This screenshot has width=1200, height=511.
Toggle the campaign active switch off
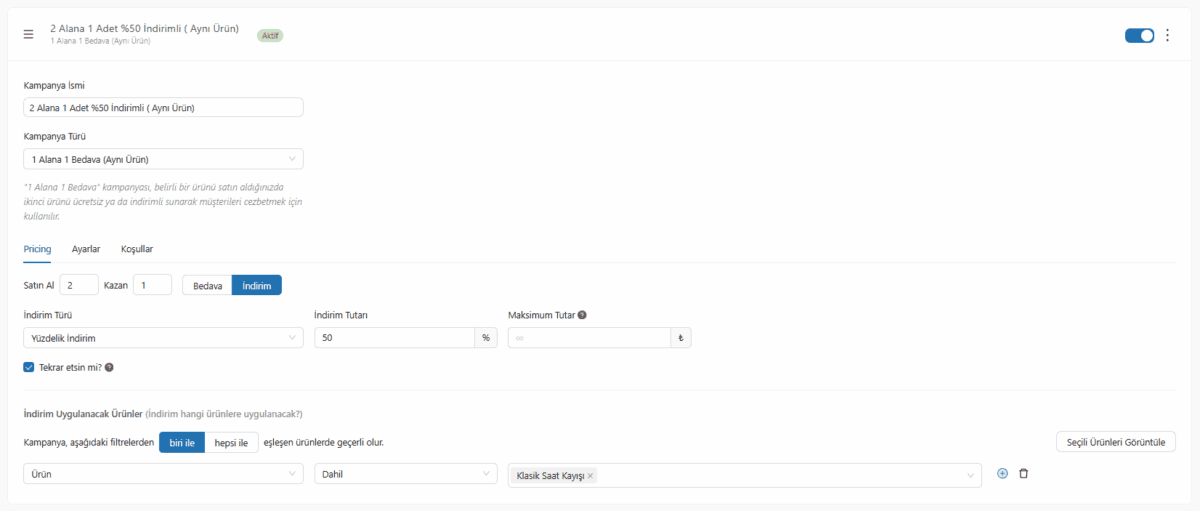coord(1139,35)
